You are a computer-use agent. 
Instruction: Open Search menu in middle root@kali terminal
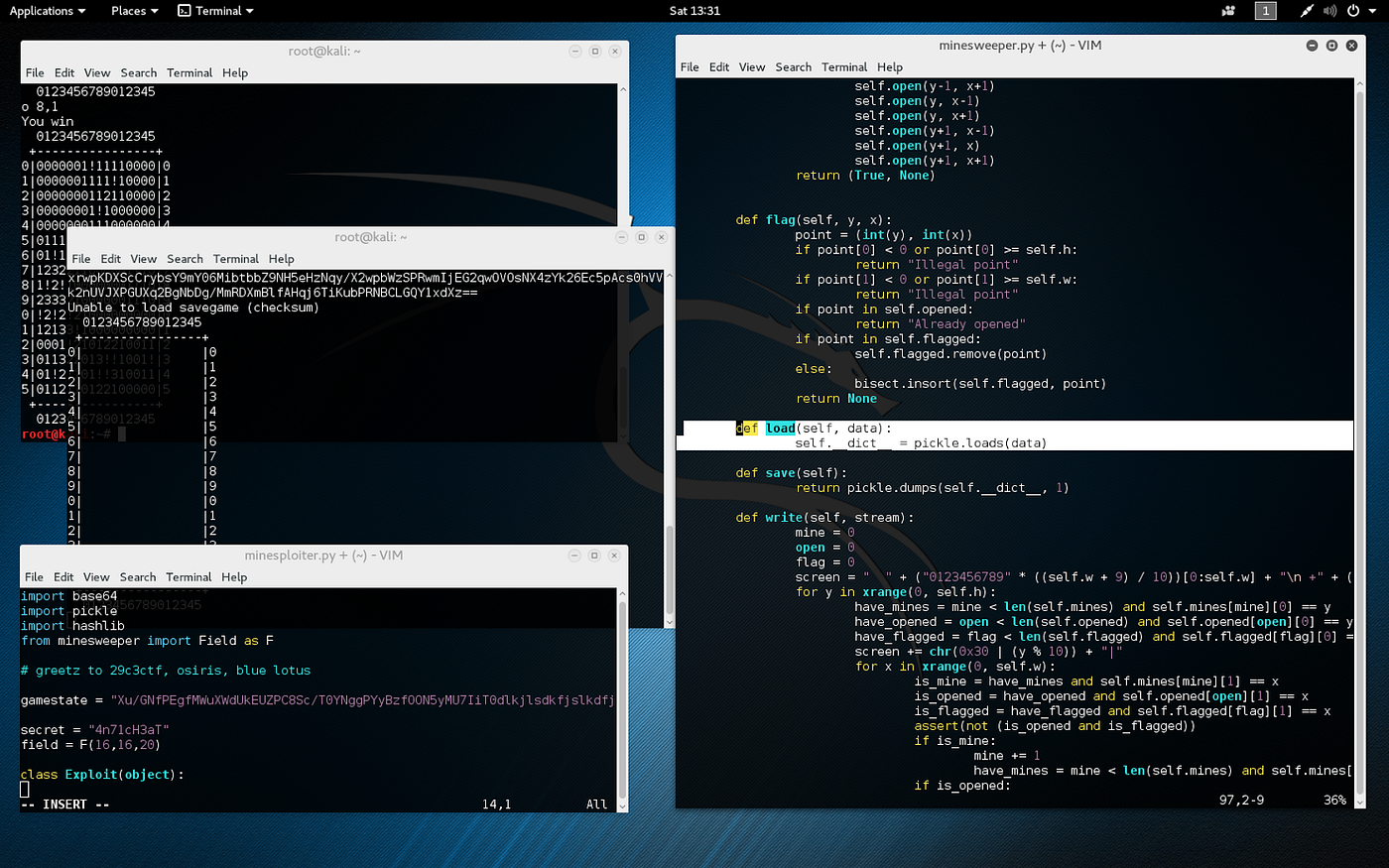(x=185, y=259)
